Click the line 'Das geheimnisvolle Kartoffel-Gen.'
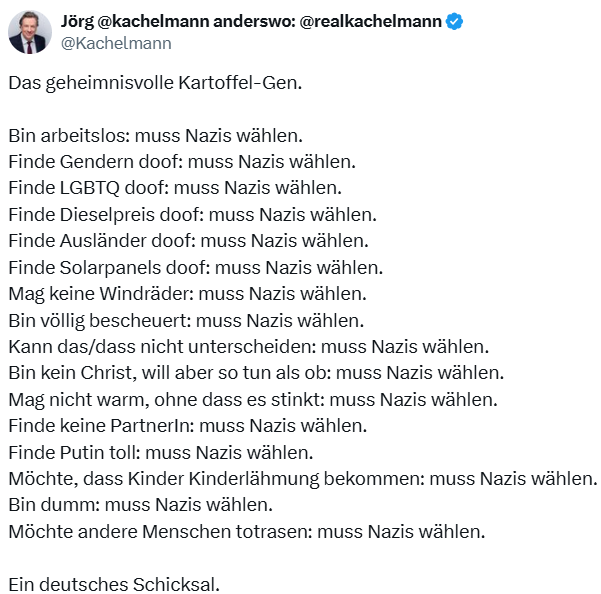The width and height of the screenshot is (601, 594). (155, 83)
